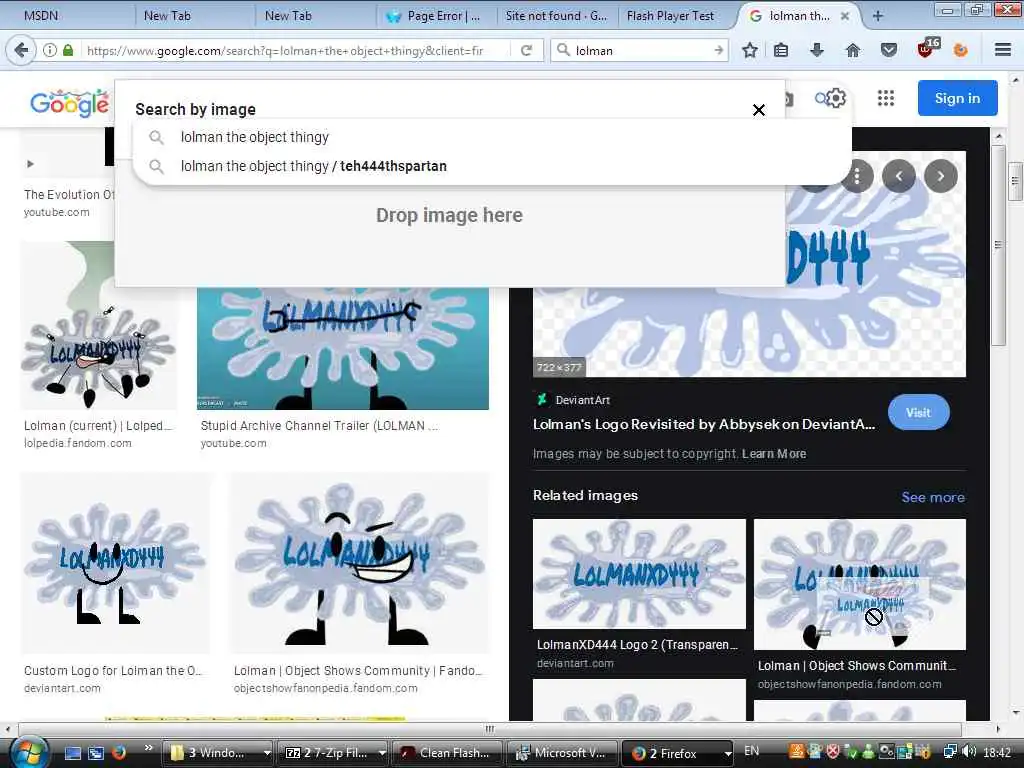This screenshot has width=1024, height=768.
Task: Click the Visit button
Action: coord(918,412)
